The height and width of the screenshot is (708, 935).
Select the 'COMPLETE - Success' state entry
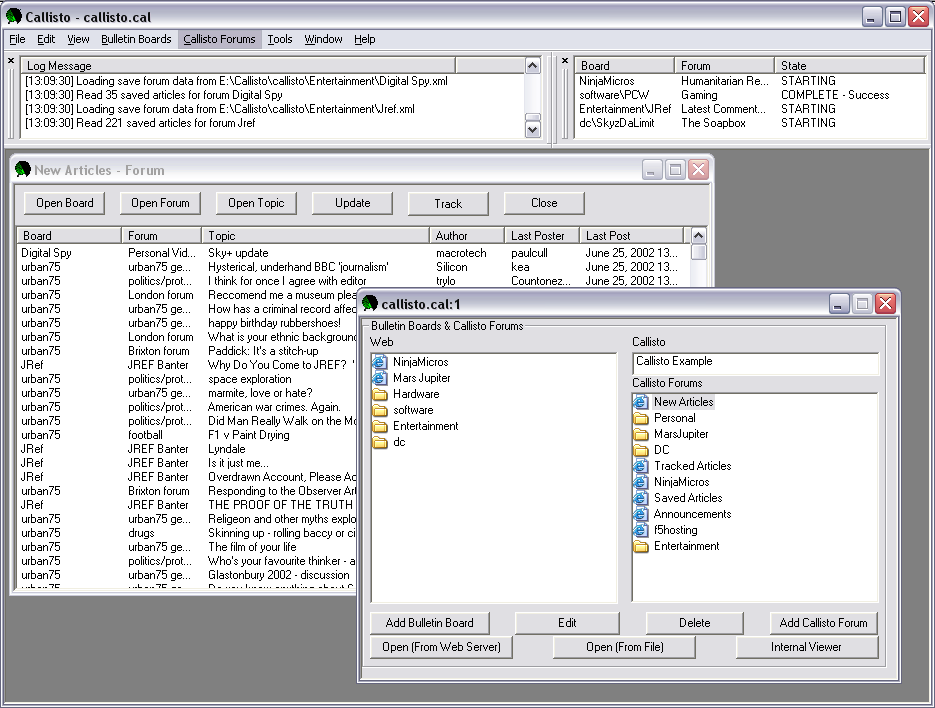click(x=835, y=95)
